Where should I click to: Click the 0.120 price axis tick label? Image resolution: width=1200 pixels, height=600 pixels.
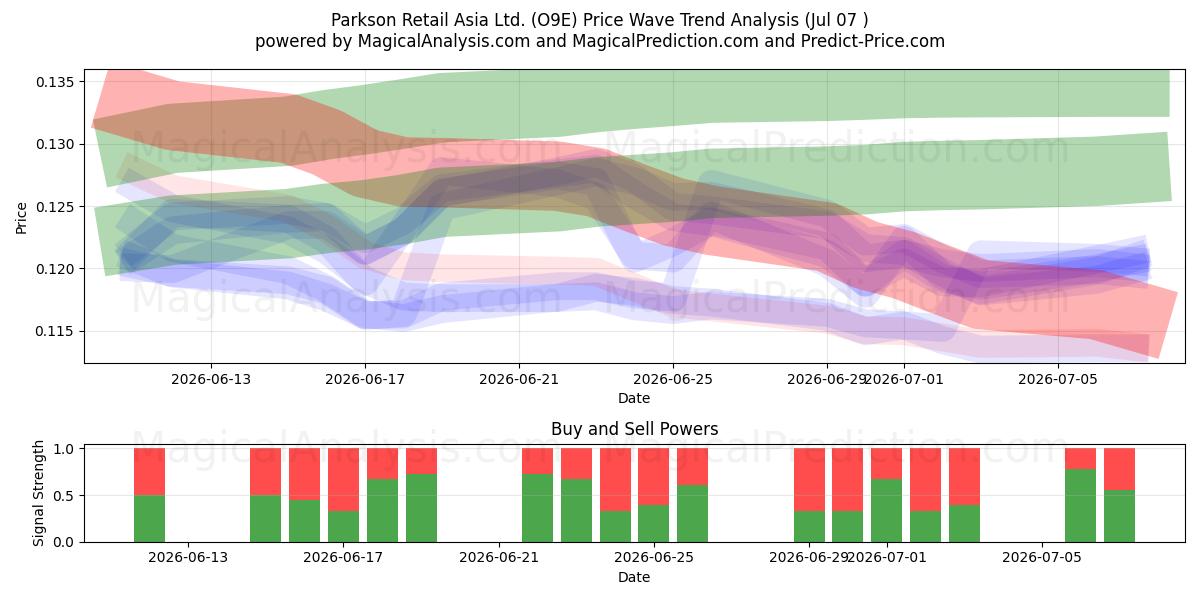point(56,269)
